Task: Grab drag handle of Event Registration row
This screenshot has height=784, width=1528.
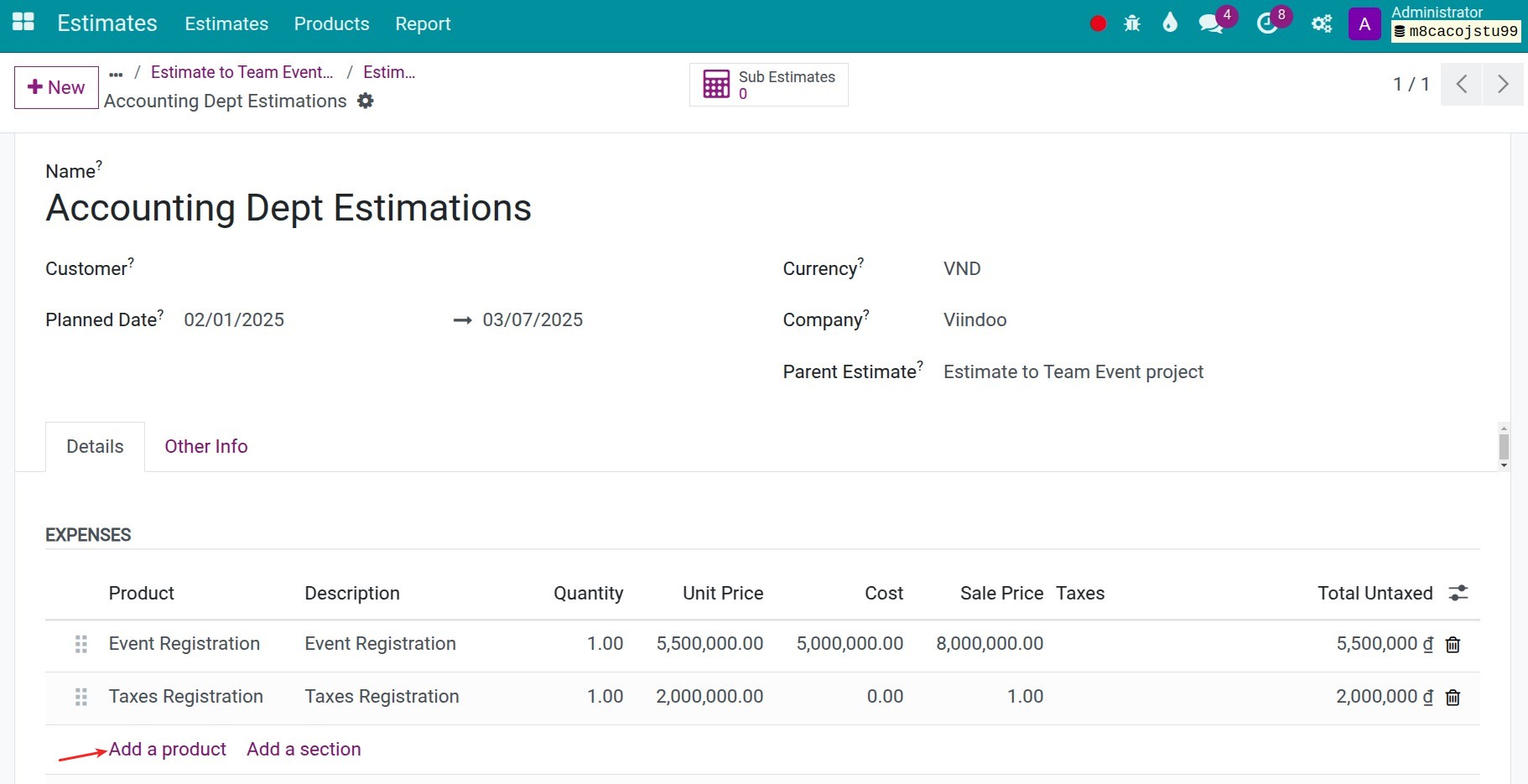Action: click(x=81, y=644)
